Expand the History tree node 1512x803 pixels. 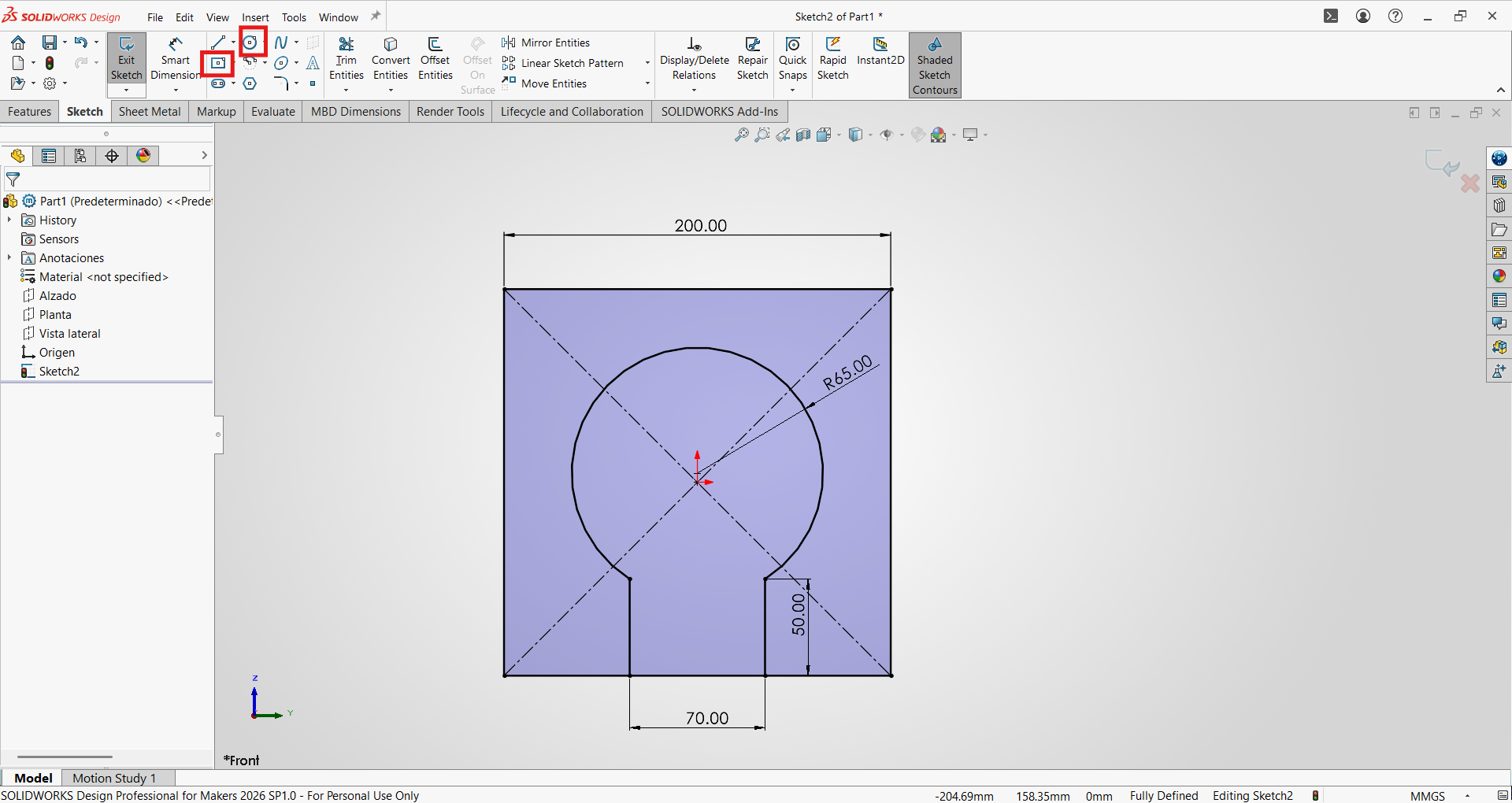[9, 220]
